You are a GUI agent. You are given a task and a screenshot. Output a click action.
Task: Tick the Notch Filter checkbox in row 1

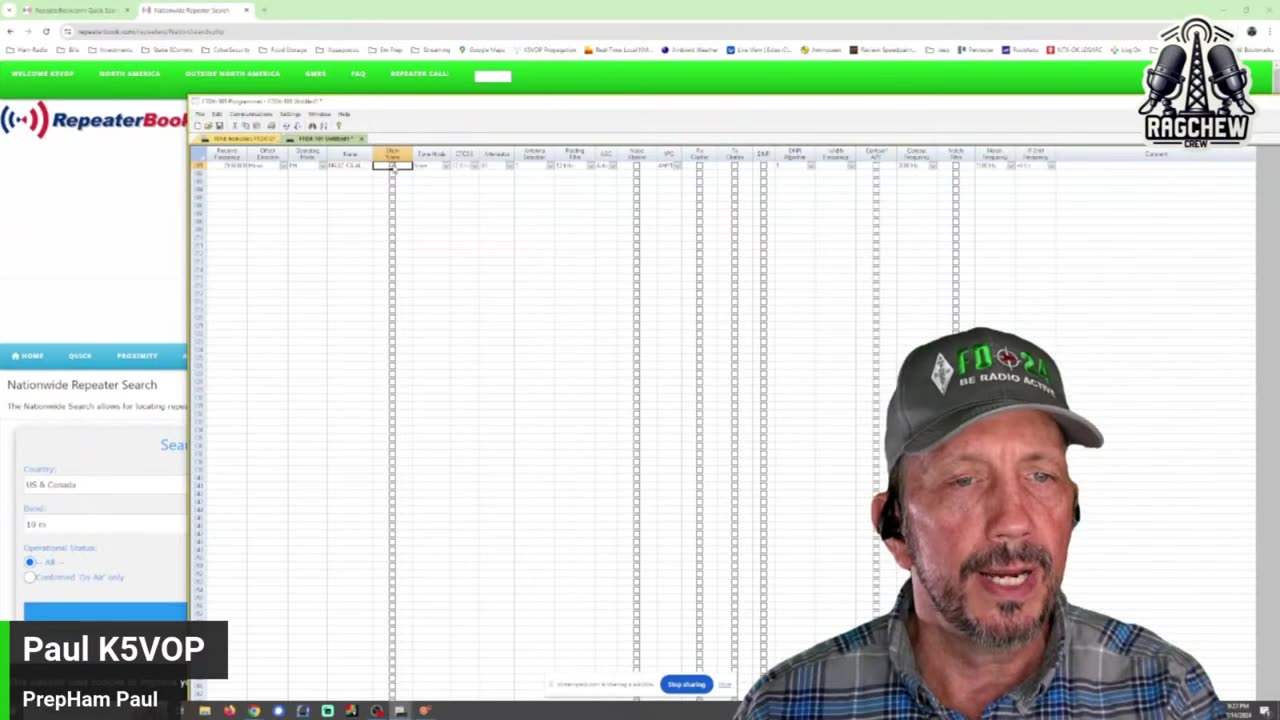pyautogui.click(x=955, y=165)
